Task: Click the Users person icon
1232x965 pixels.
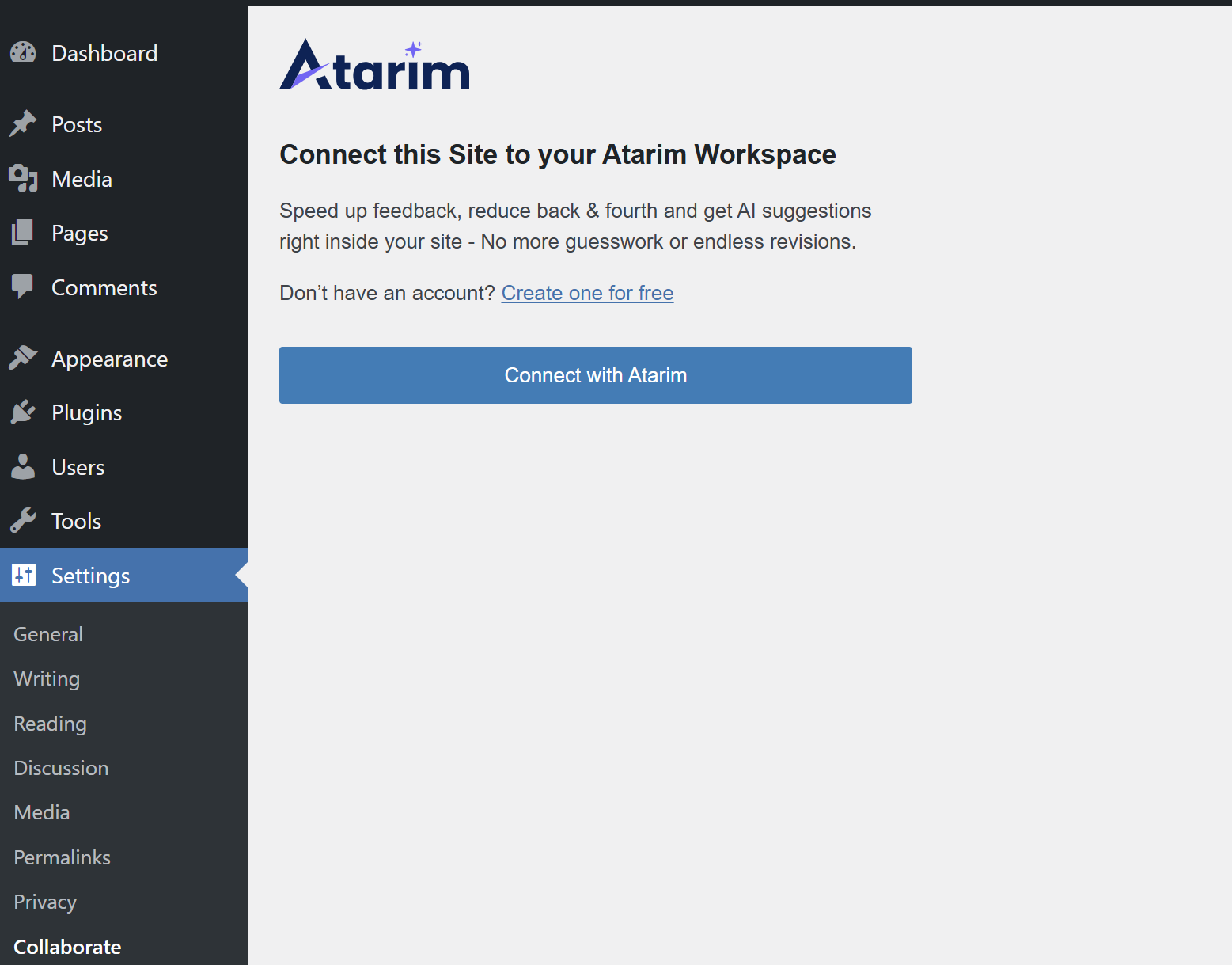Action: [x=23, y=467]
